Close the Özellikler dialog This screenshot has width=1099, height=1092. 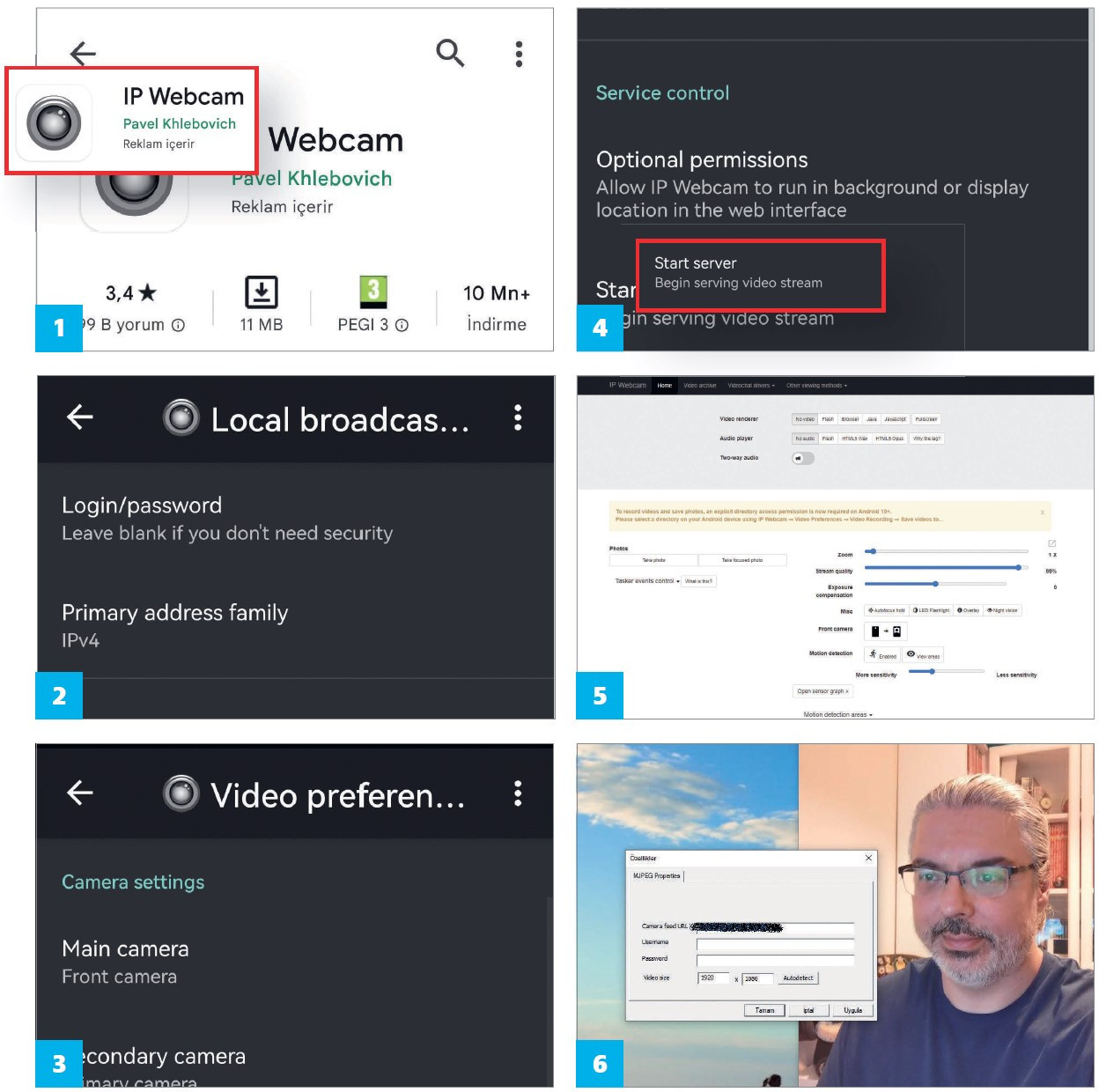pyautogui.click(x=868, y=858)
